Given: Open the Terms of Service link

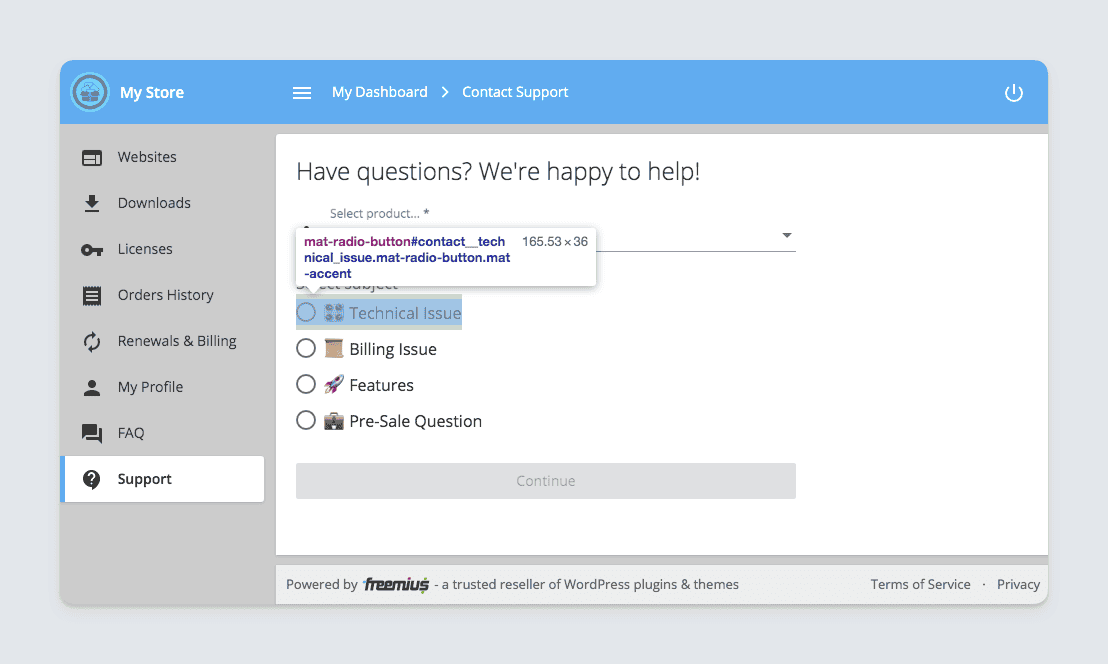Looking at the screenshot, I should 920,584.
